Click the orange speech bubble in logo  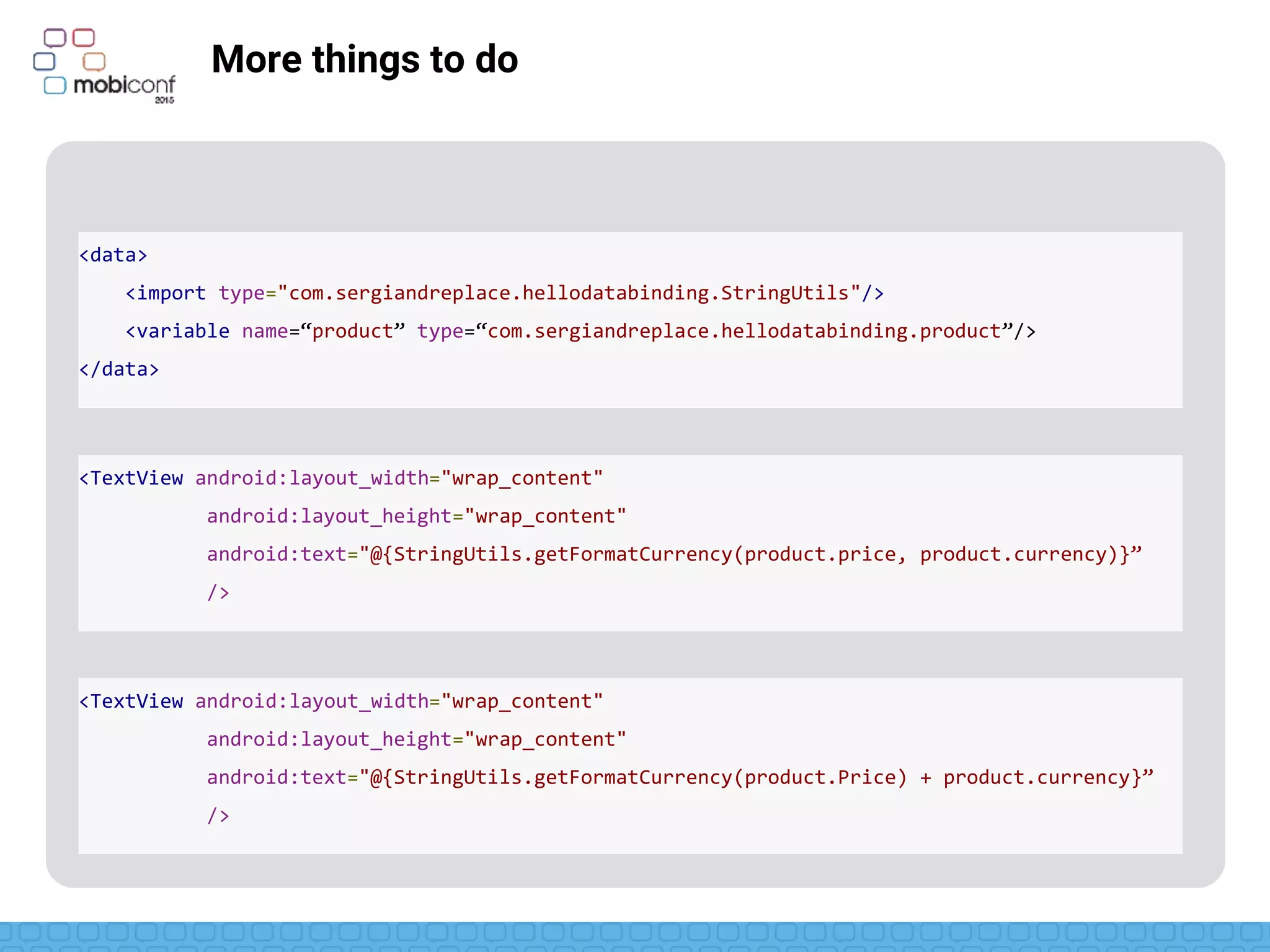(94, 61)
